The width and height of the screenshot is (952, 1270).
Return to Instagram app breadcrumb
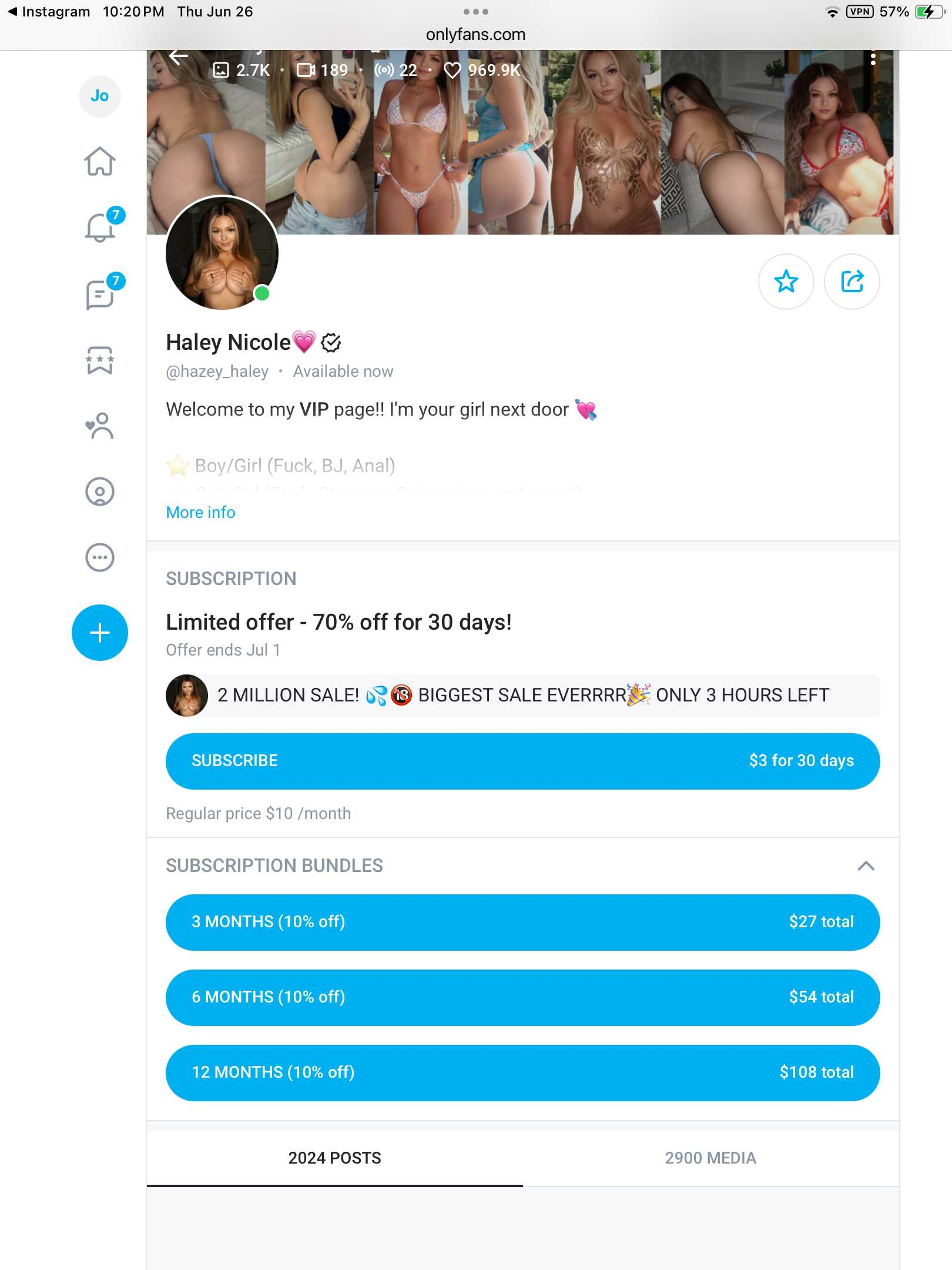pos(49,12)
